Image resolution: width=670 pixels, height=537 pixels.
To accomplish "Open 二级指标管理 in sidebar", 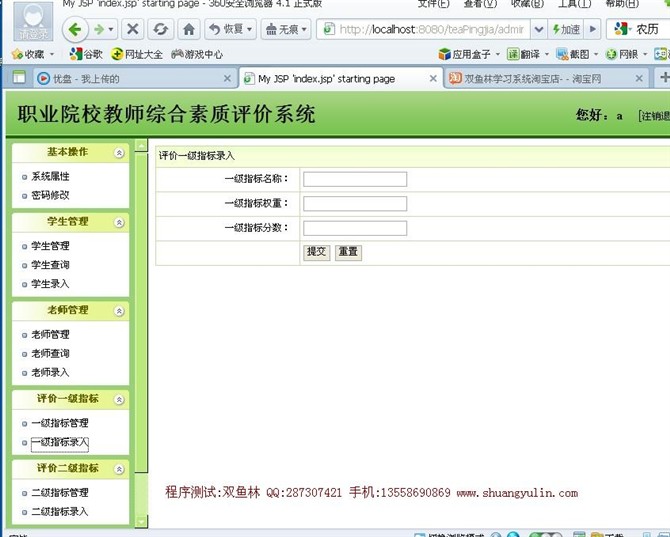I will pos(60,493).
